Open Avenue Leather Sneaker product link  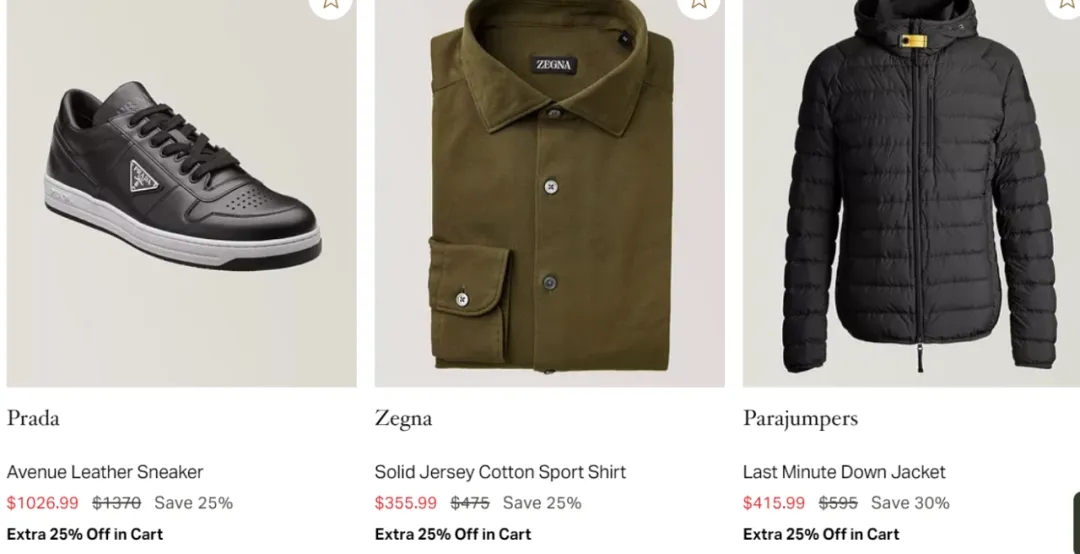(x=105, y=472)
